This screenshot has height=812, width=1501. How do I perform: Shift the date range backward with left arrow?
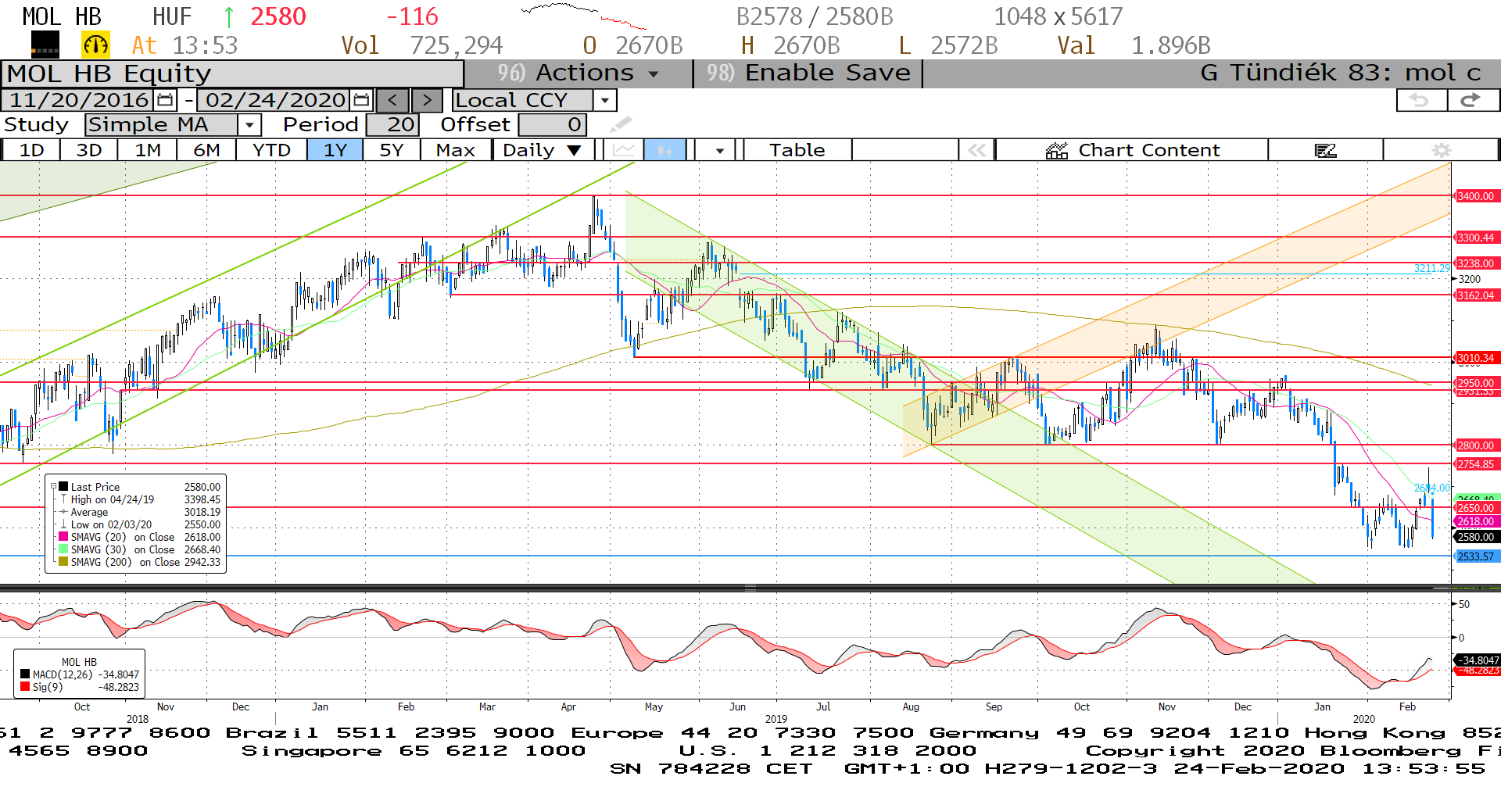pyautogui.click(x=392, y=100)
